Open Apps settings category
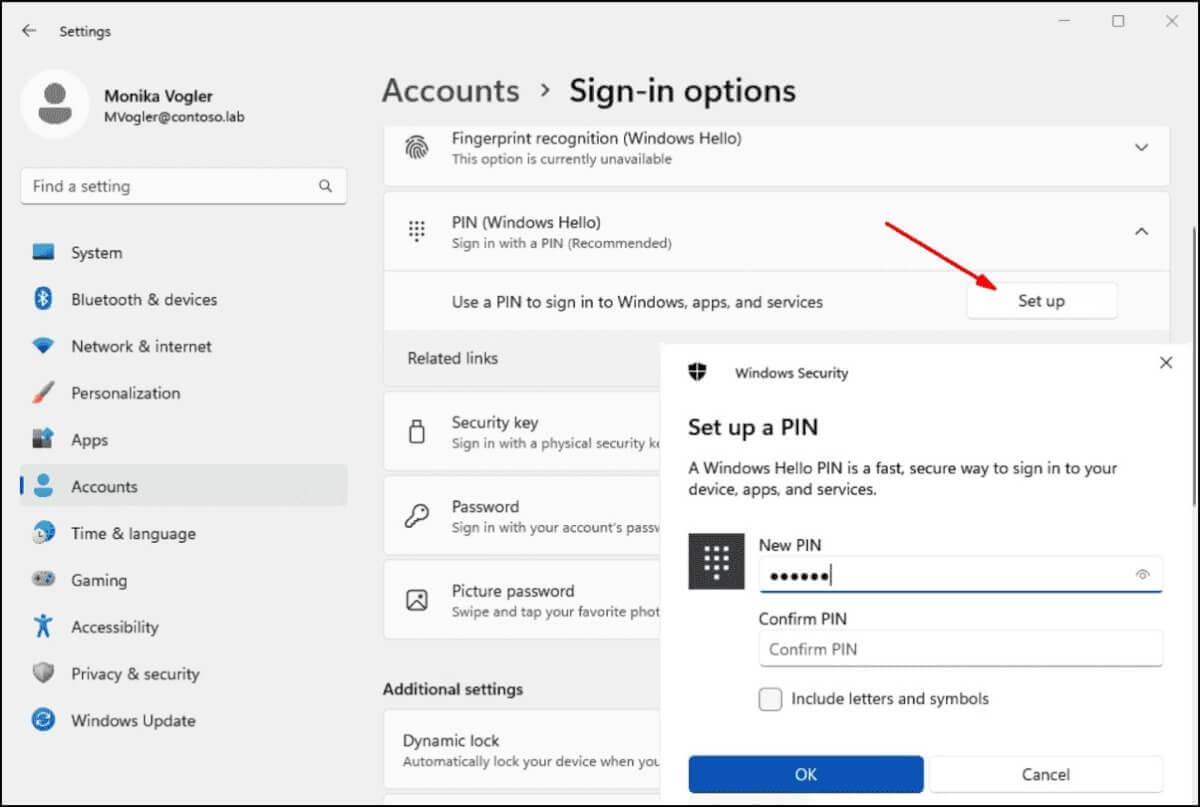The image size is (1200, 807). coord(184,440)
